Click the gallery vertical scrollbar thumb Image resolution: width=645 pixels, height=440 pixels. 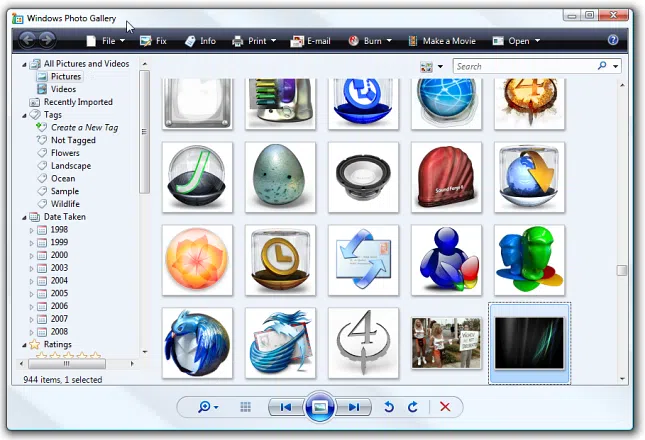(x=622, y=270)
